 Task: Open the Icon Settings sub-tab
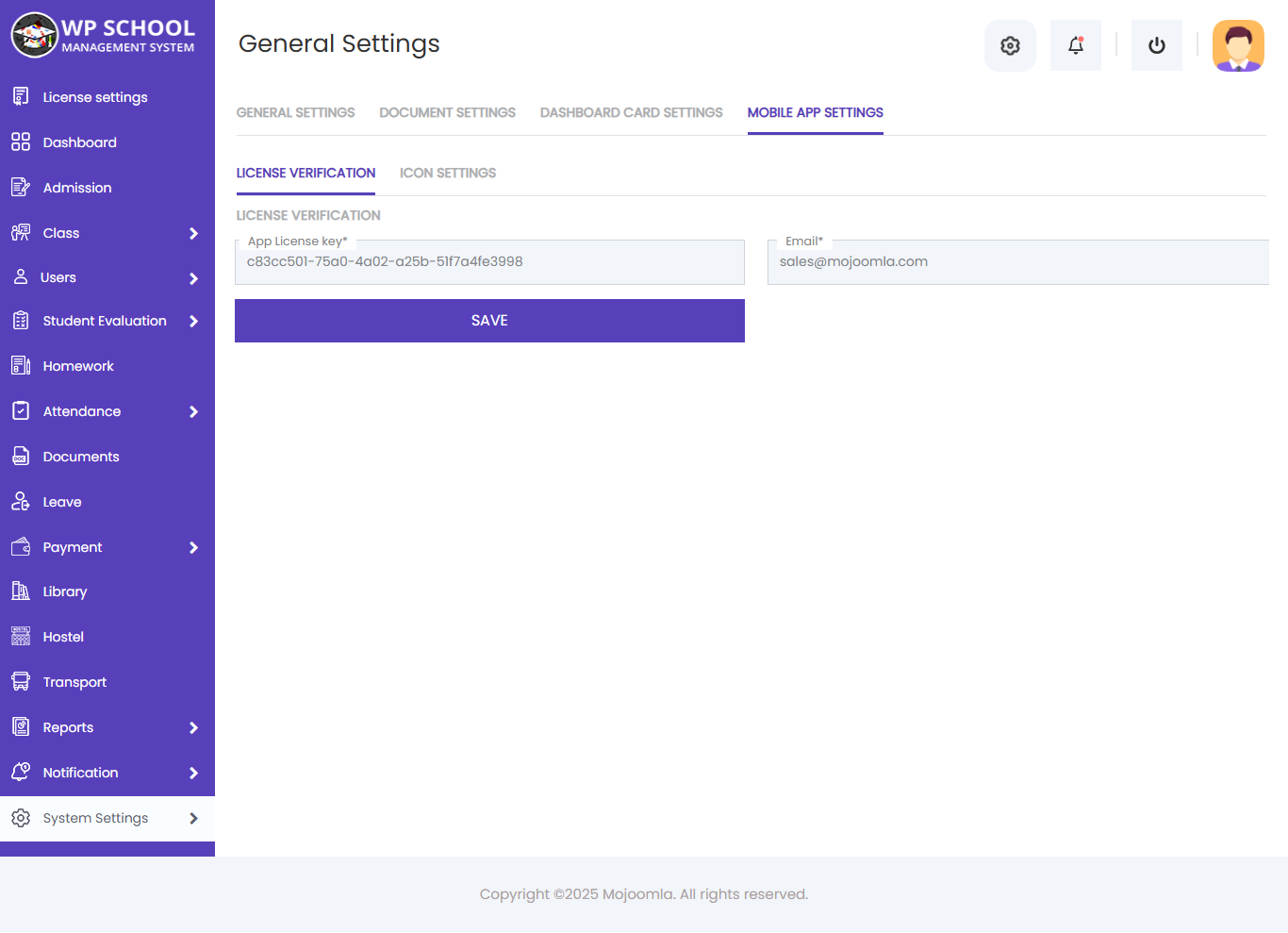point(448,173)
